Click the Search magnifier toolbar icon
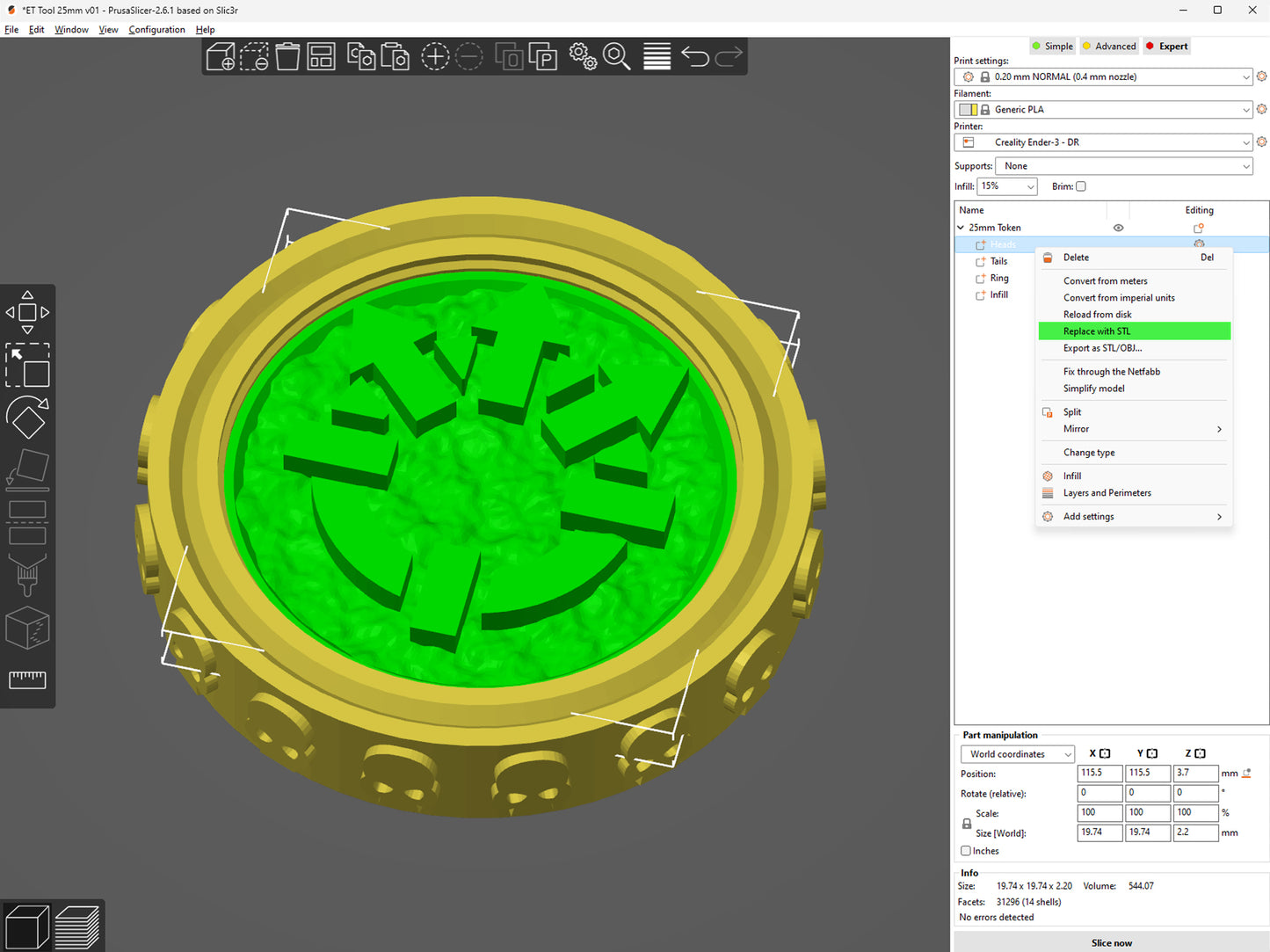The image size is (1270, 952). [x=616, y=56]
